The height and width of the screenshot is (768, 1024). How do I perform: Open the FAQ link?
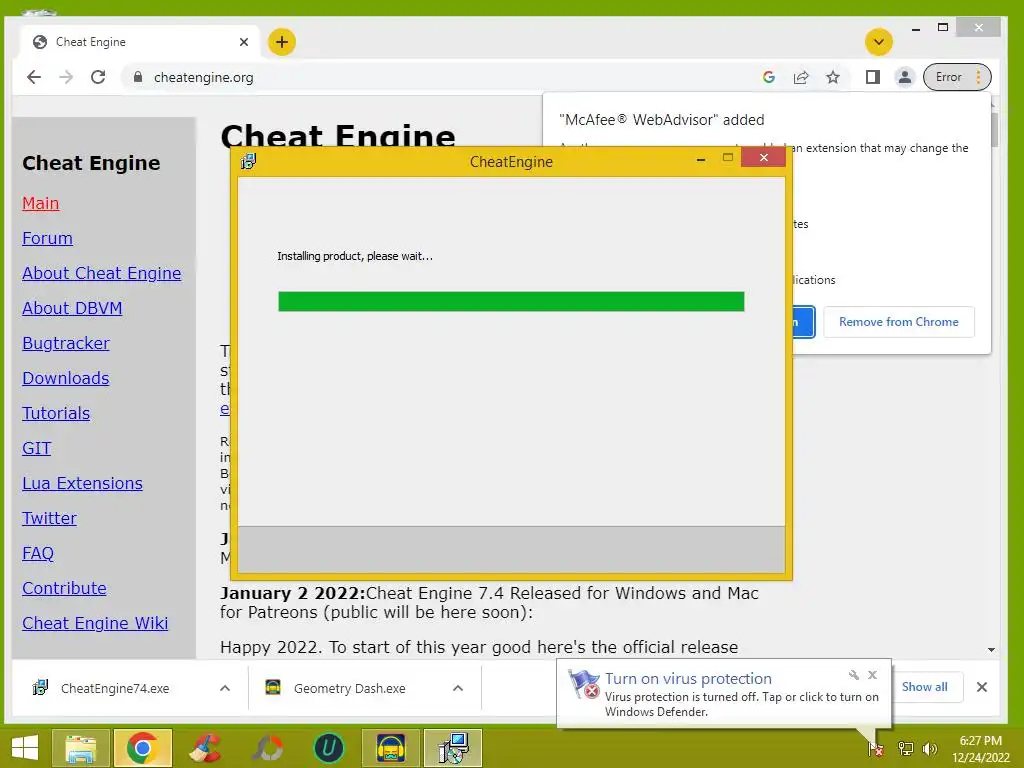point(38,553)
